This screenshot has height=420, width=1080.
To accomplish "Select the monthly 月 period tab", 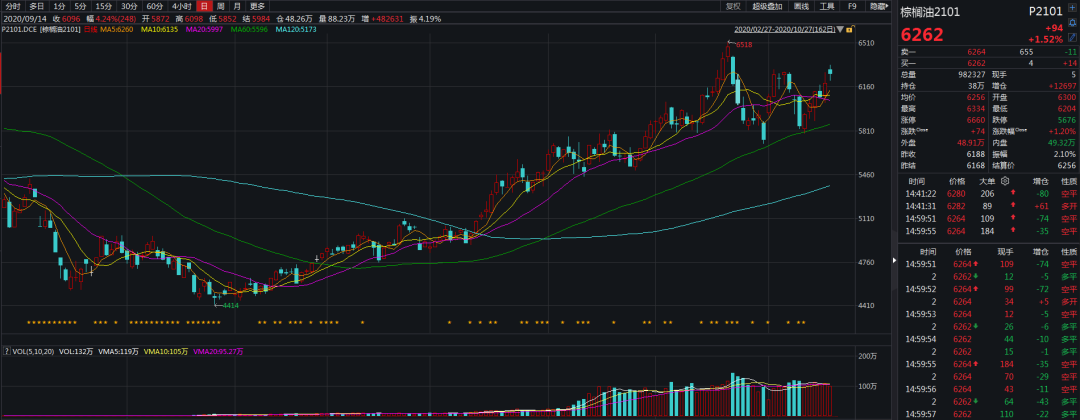I will coord(237,6).
